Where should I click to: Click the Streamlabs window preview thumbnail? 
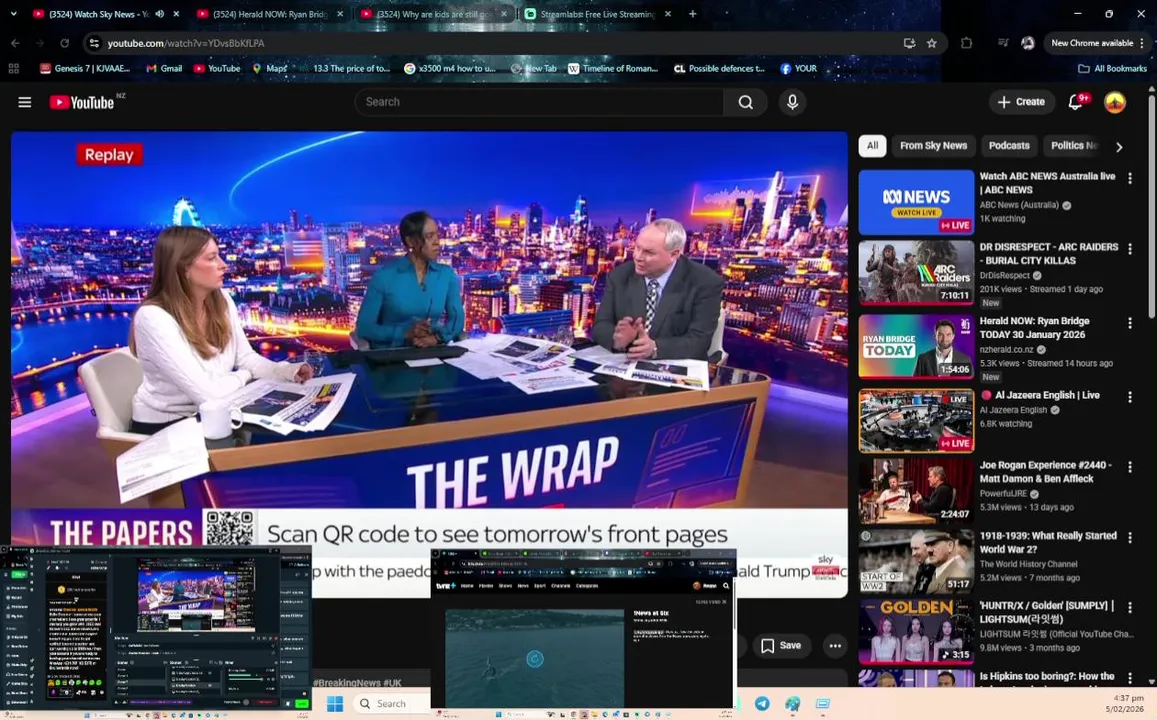(156, 628)
